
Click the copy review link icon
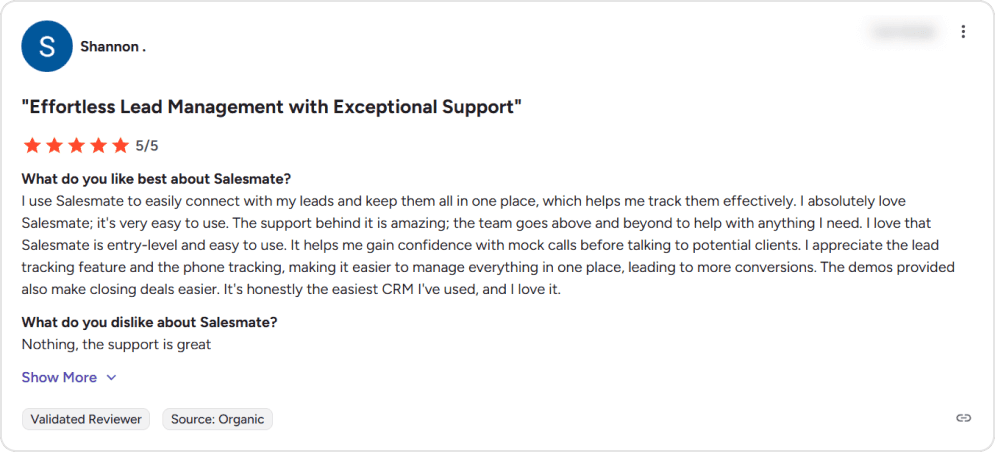[x=963, y=418]
